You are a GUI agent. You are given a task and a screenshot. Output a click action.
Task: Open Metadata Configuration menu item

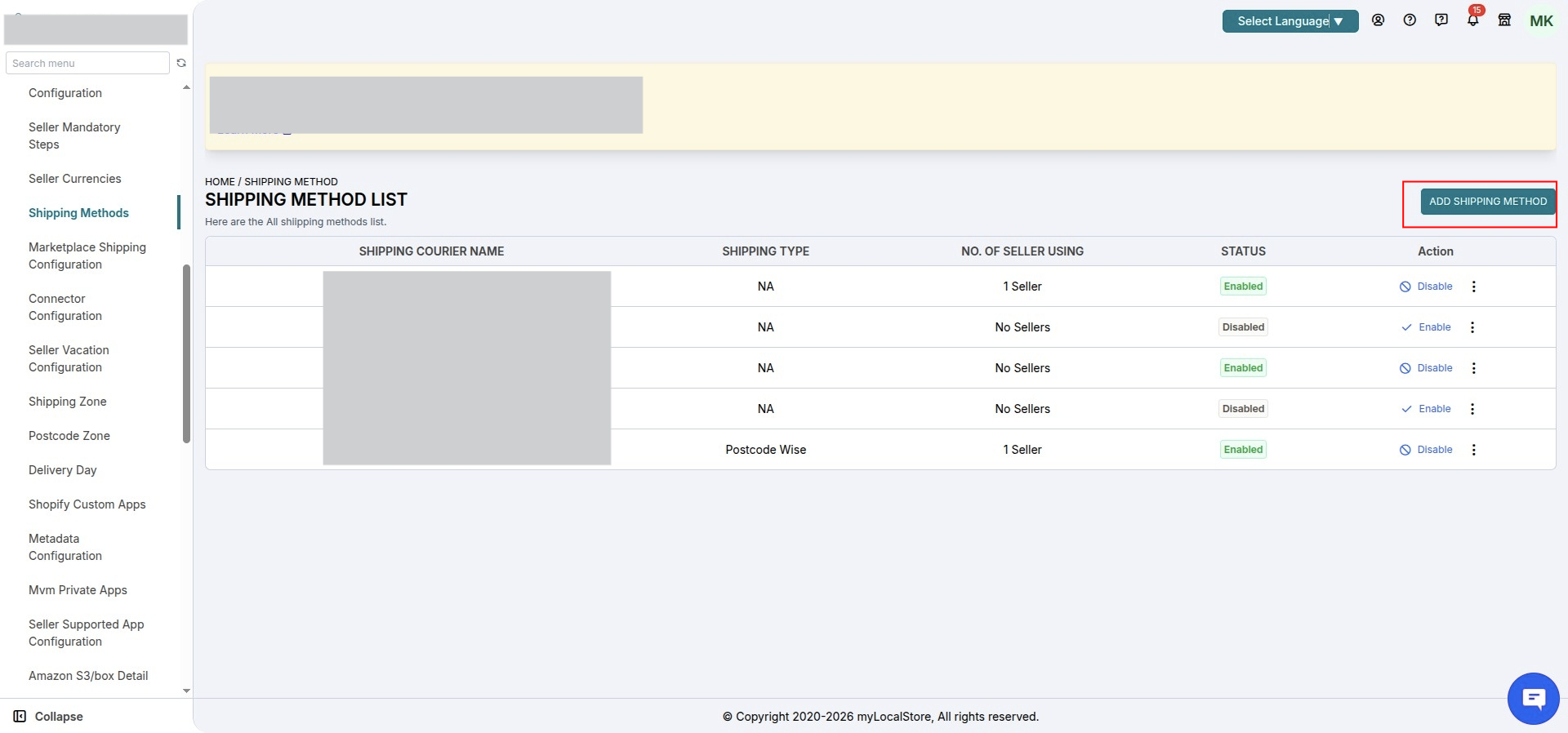point(65,547)
